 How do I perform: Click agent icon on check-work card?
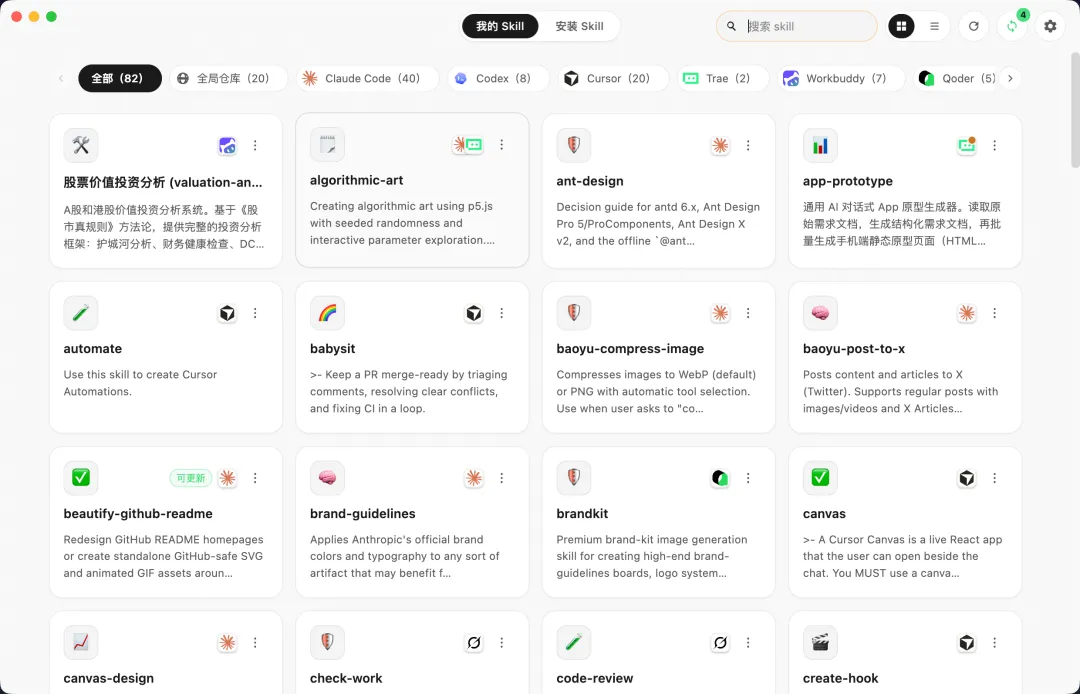click(x=474, y=642)
